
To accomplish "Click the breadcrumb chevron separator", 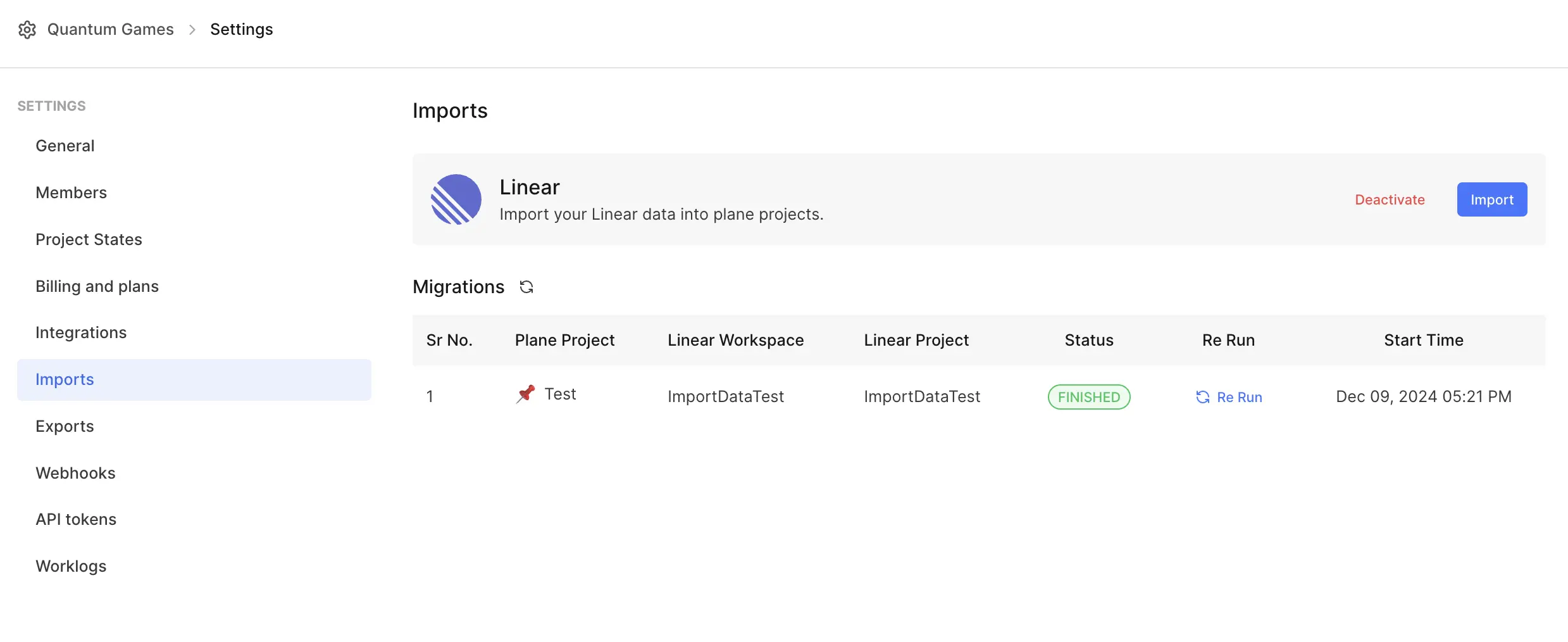I will point(192,30).
